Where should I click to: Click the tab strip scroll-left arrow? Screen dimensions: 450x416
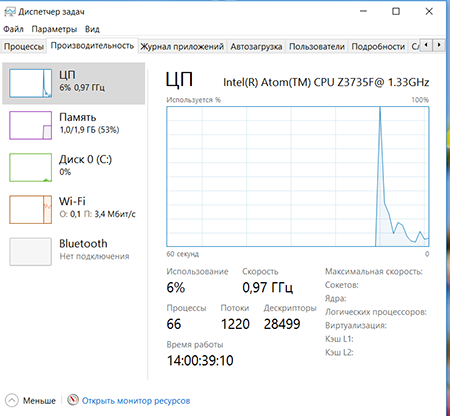pyautogui.click(x=426, y=45)
